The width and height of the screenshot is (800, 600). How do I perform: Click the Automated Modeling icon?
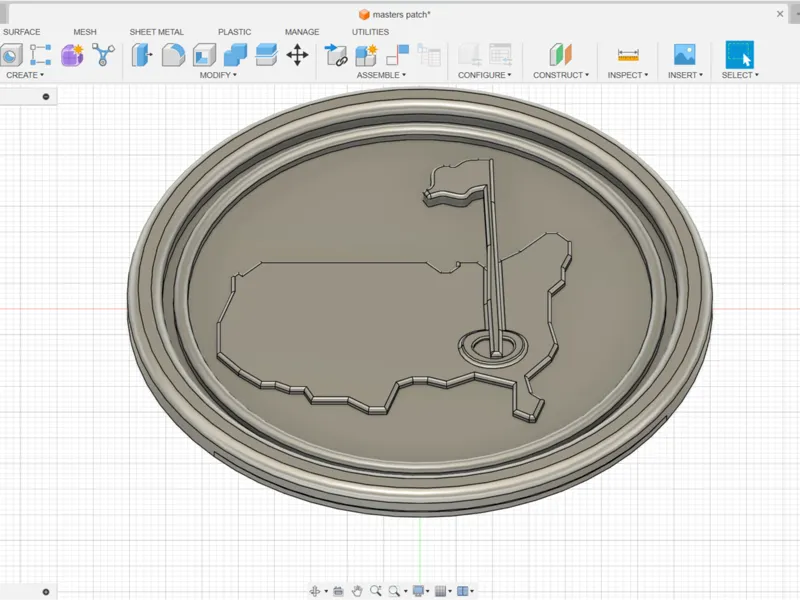coord(103,55)
